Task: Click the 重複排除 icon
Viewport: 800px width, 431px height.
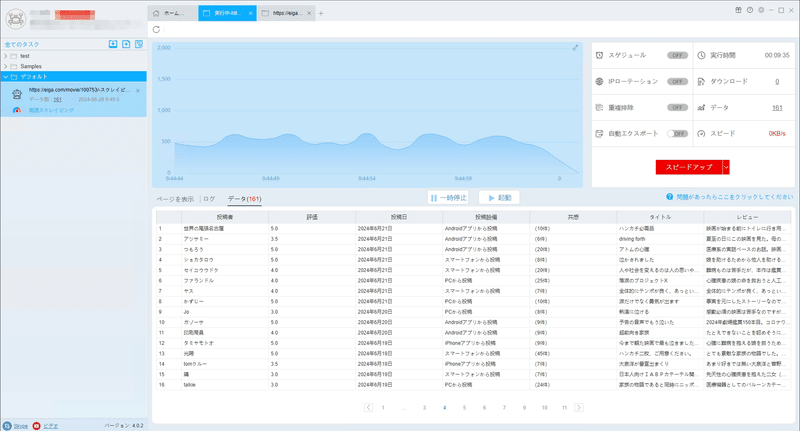Action: pos(599,108)
